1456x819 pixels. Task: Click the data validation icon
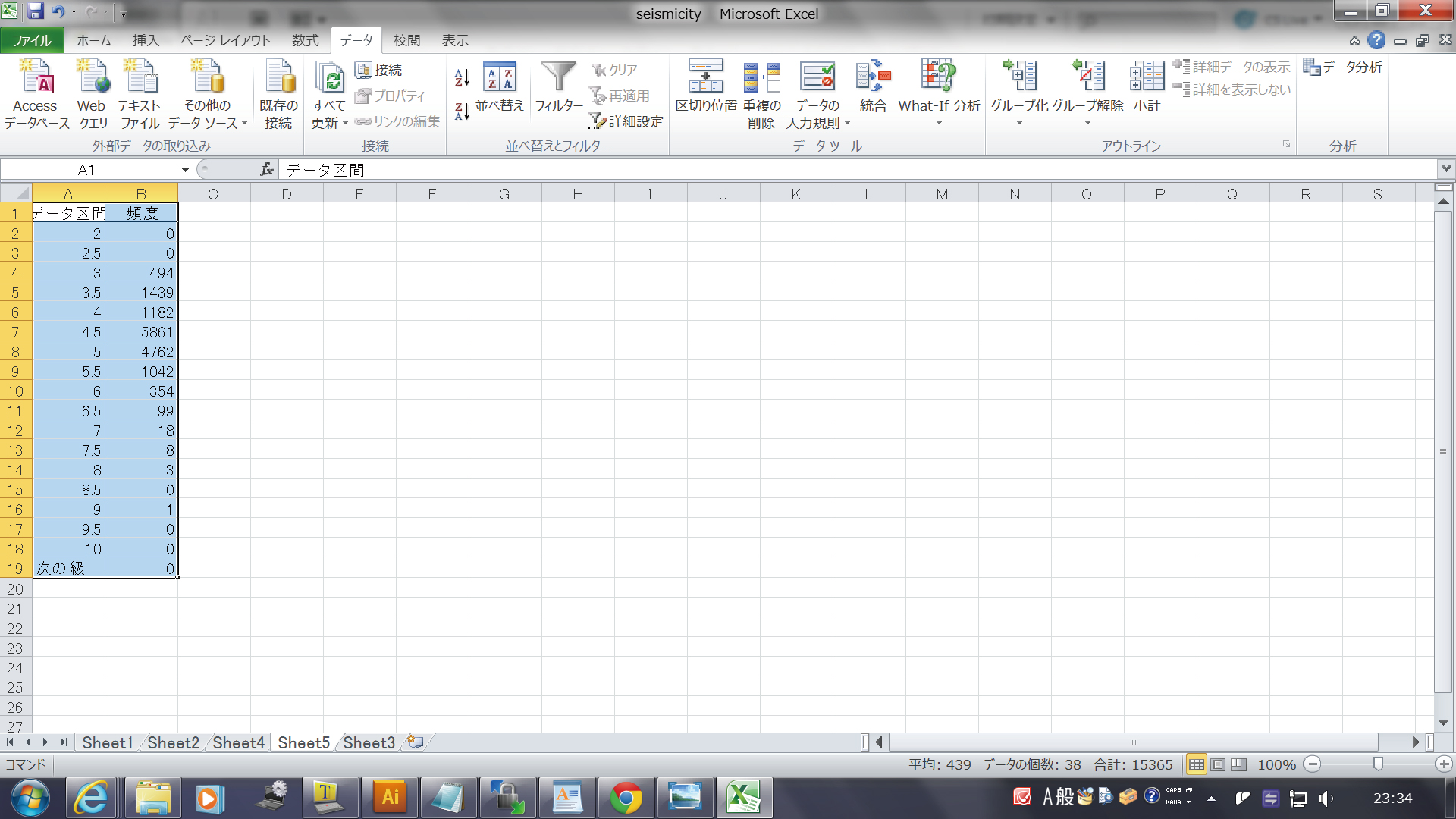point(817,77)
